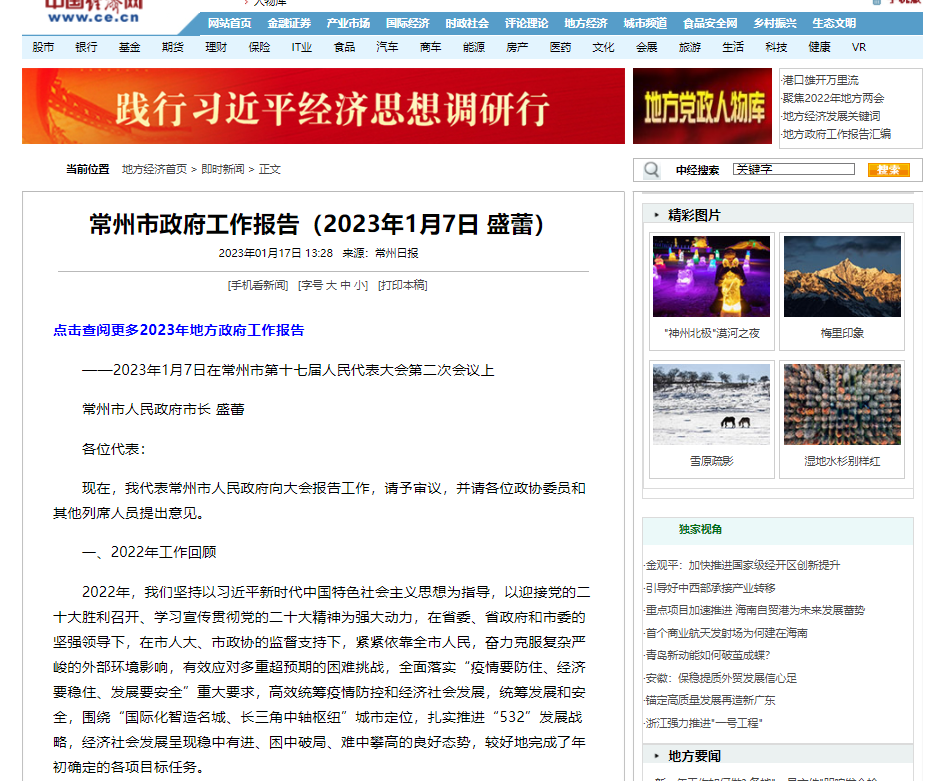Open 国际经济 in the top nav

(x=407, y=23)
